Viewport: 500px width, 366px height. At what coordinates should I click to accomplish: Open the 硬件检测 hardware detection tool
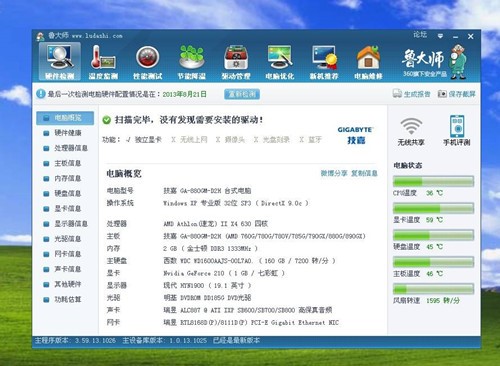(59, 62)
